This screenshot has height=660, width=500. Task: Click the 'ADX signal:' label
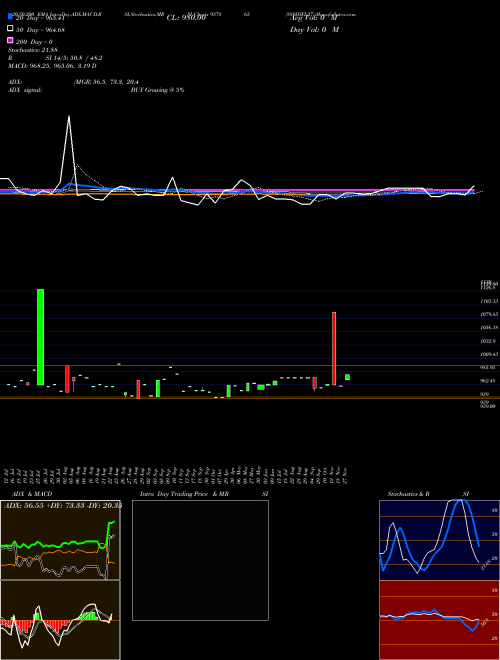(25, 90)
